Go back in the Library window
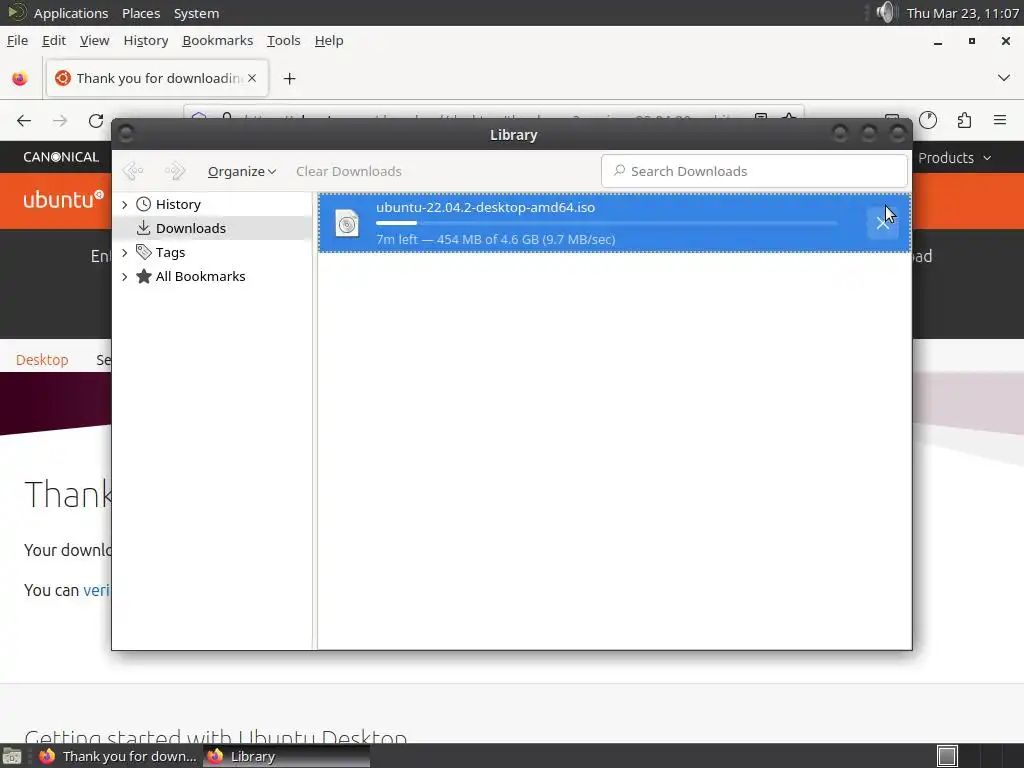The image size is (1024, 768). 133,171
